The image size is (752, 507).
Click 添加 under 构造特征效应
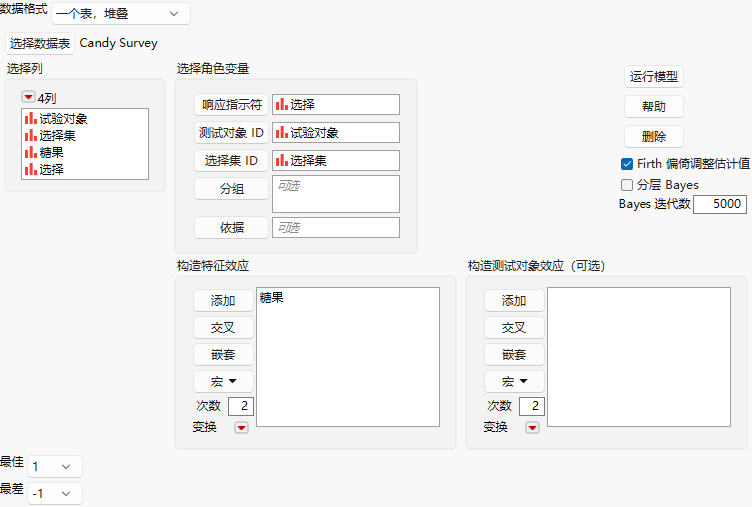point(223,301)
